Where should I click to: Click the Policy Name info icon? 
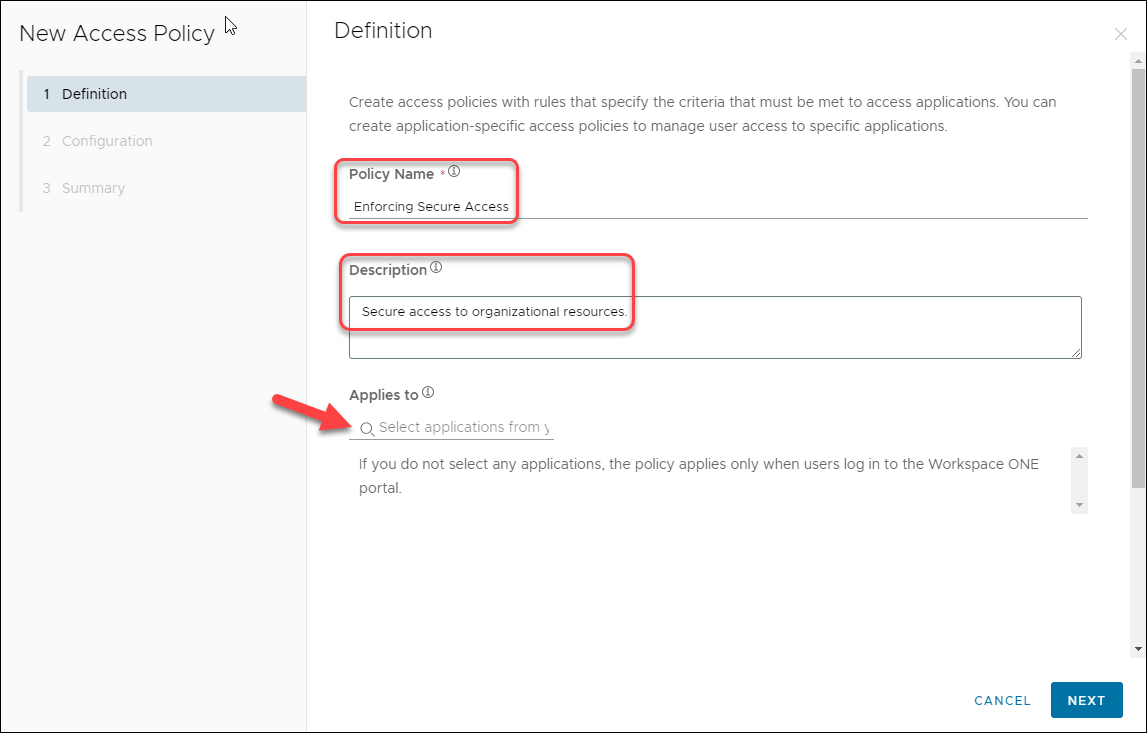[x=454, y=172]
